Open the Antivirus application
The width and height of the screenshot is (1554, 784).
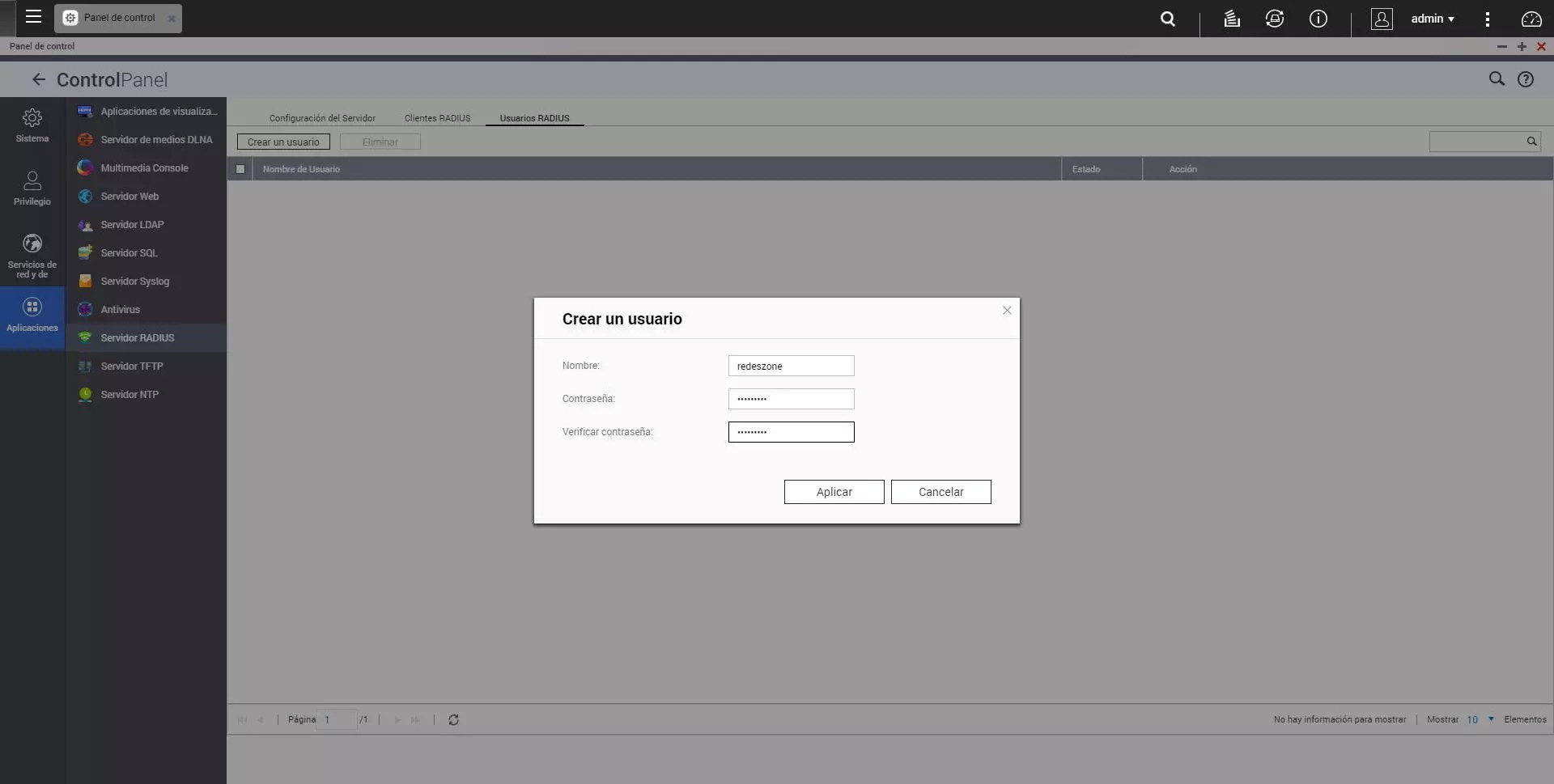point(122,309)
